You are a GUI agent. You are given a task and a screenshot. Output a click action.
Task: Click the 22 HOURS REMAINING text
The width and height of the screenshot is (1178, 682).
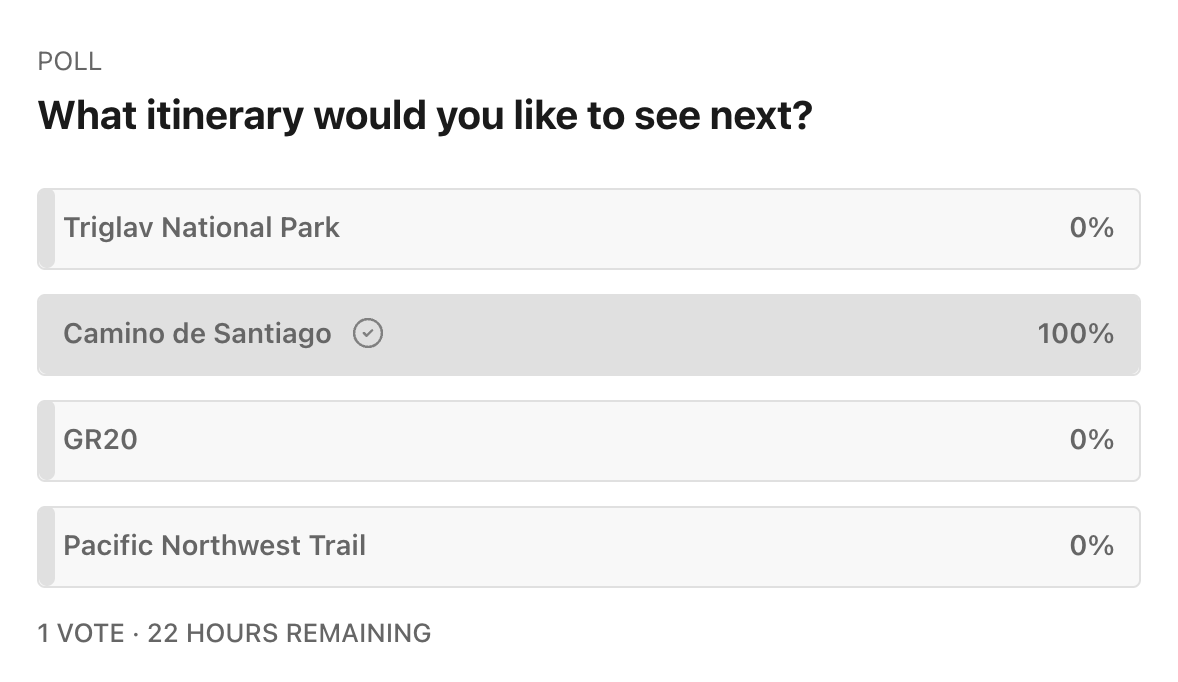click(x=288, y=633)
